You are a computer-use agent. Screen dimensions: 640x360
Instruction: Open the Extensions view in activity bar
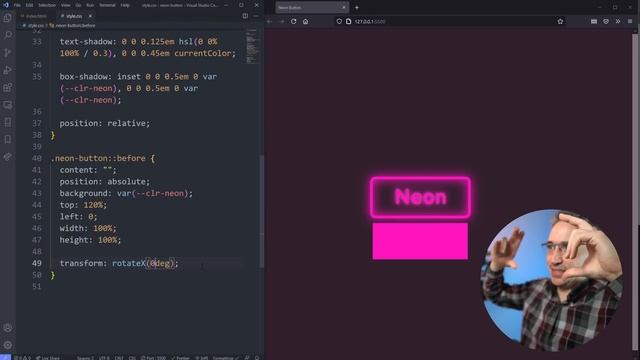(7, 87)
